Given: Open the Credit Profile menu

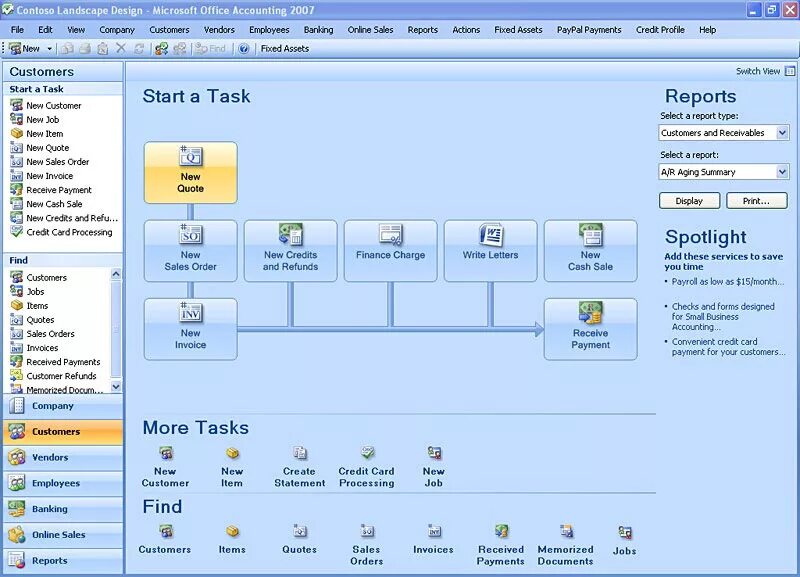Looking at the screenshot, I should tap(660, 30).
